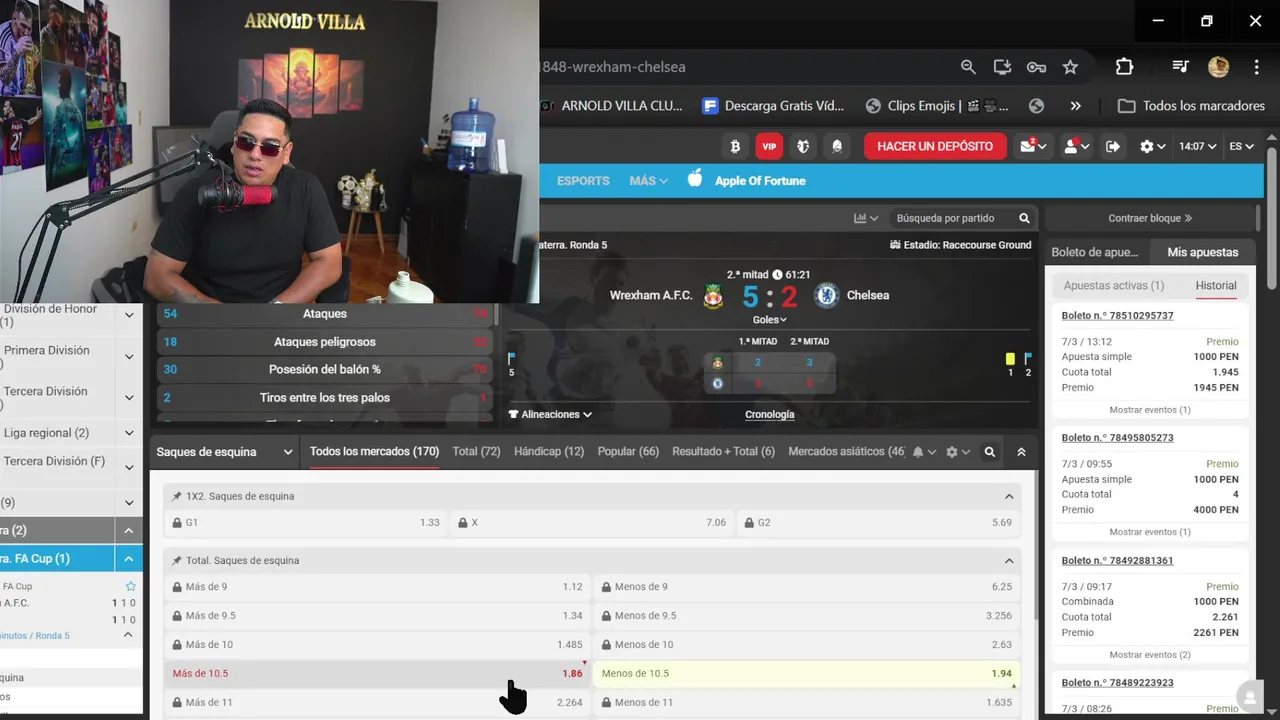Open Boleto n.º 78510295737
This screenshot has width=1280, height=720.
(x=1117, y=316)
